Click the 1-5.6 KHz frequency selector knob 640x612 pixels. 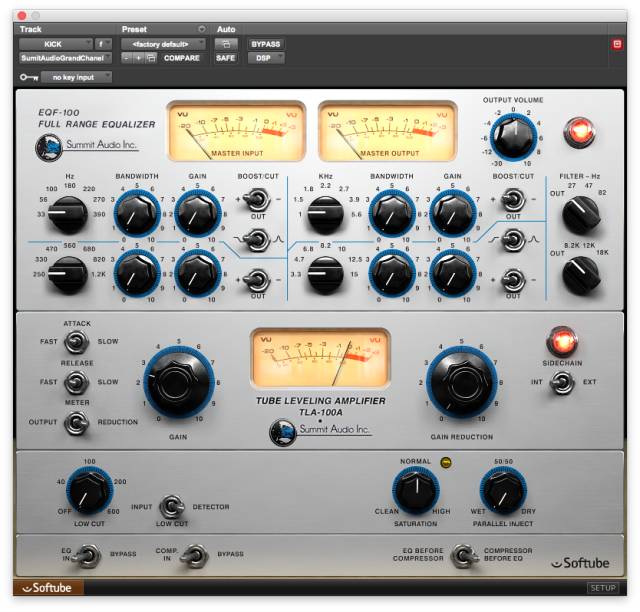coord(325,214)
